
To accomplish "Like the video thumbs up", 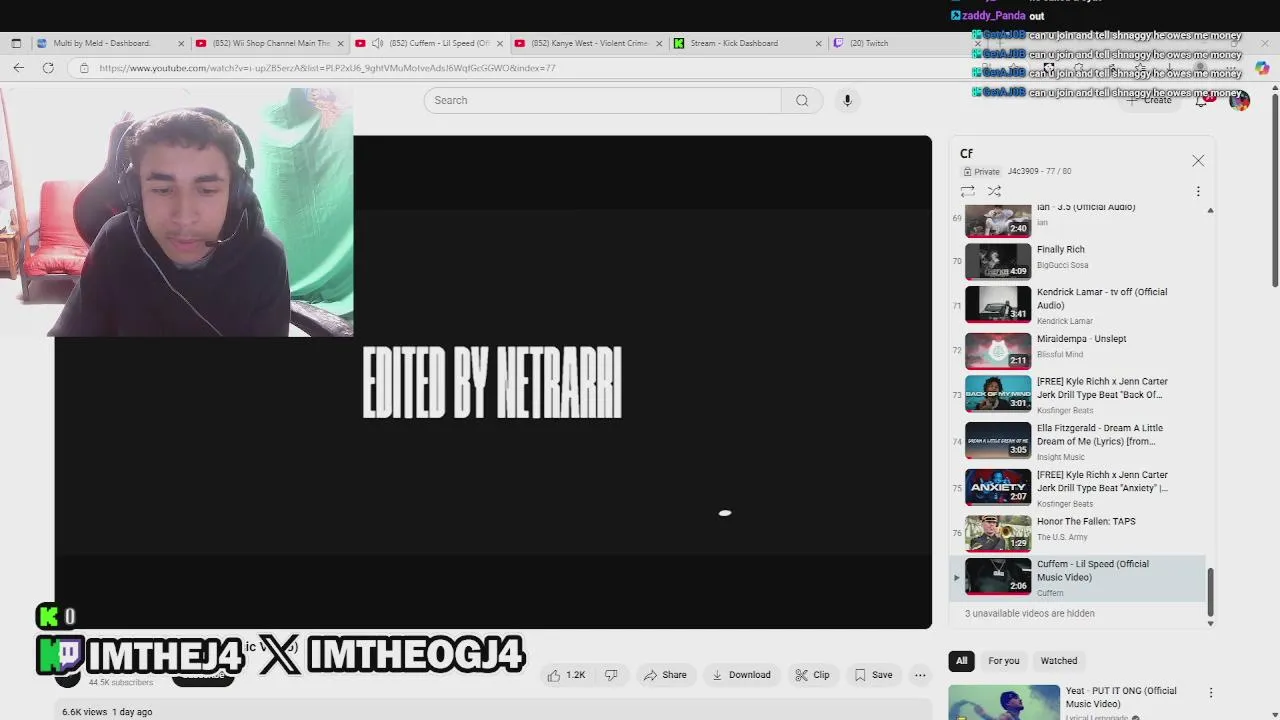I will click(554, 675).
